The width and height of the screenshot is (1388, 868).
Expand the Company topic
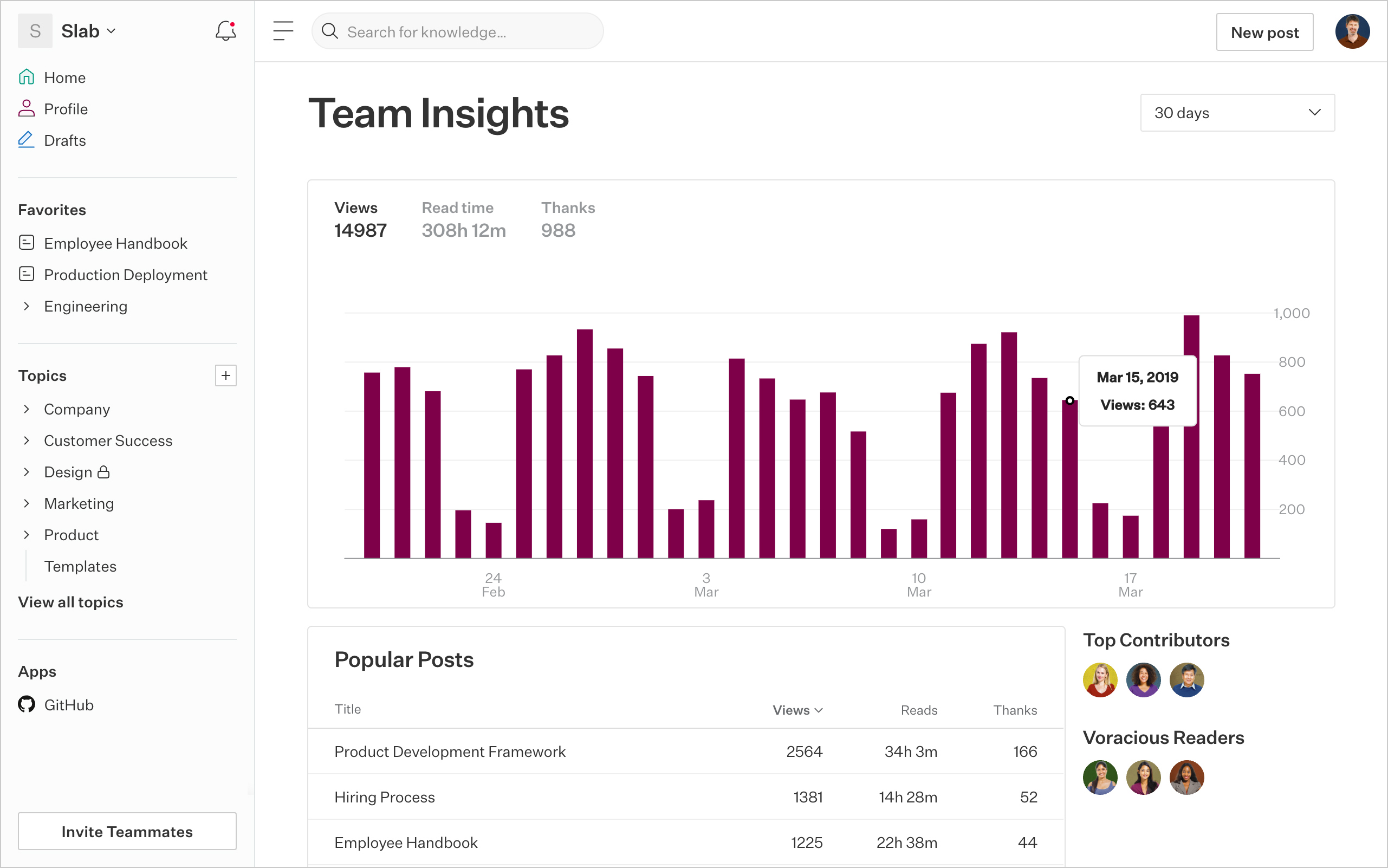(27, 409)
